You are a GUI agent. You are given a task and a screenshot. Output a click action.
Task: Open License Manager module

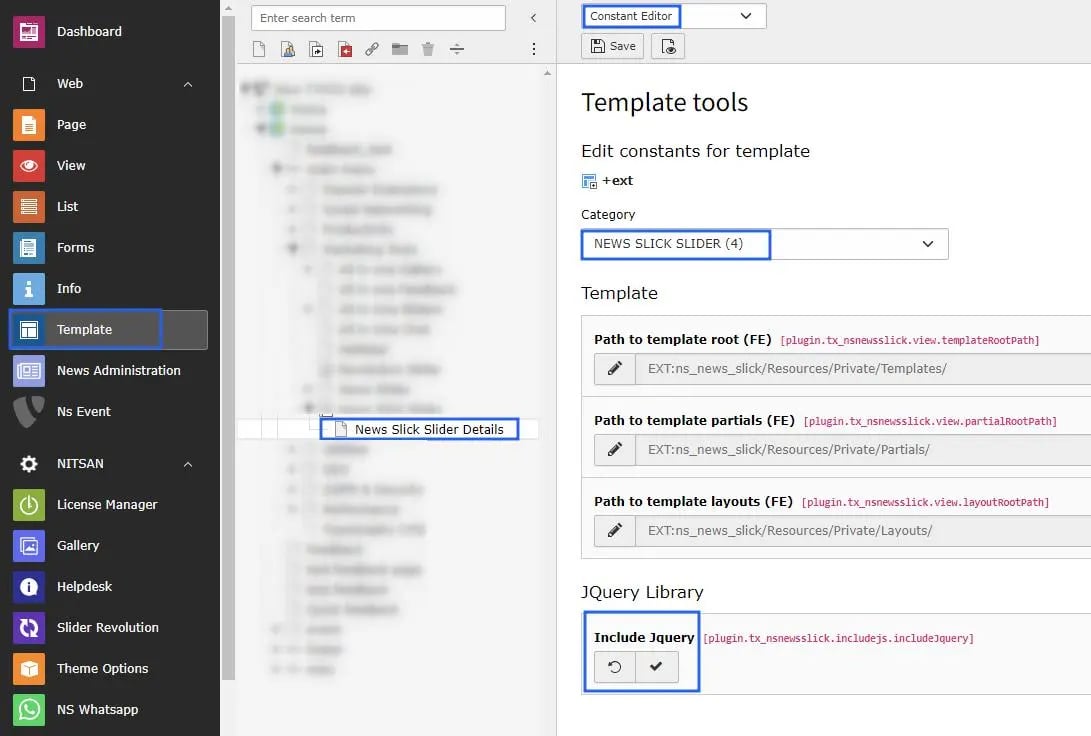[x=85, y=505]
